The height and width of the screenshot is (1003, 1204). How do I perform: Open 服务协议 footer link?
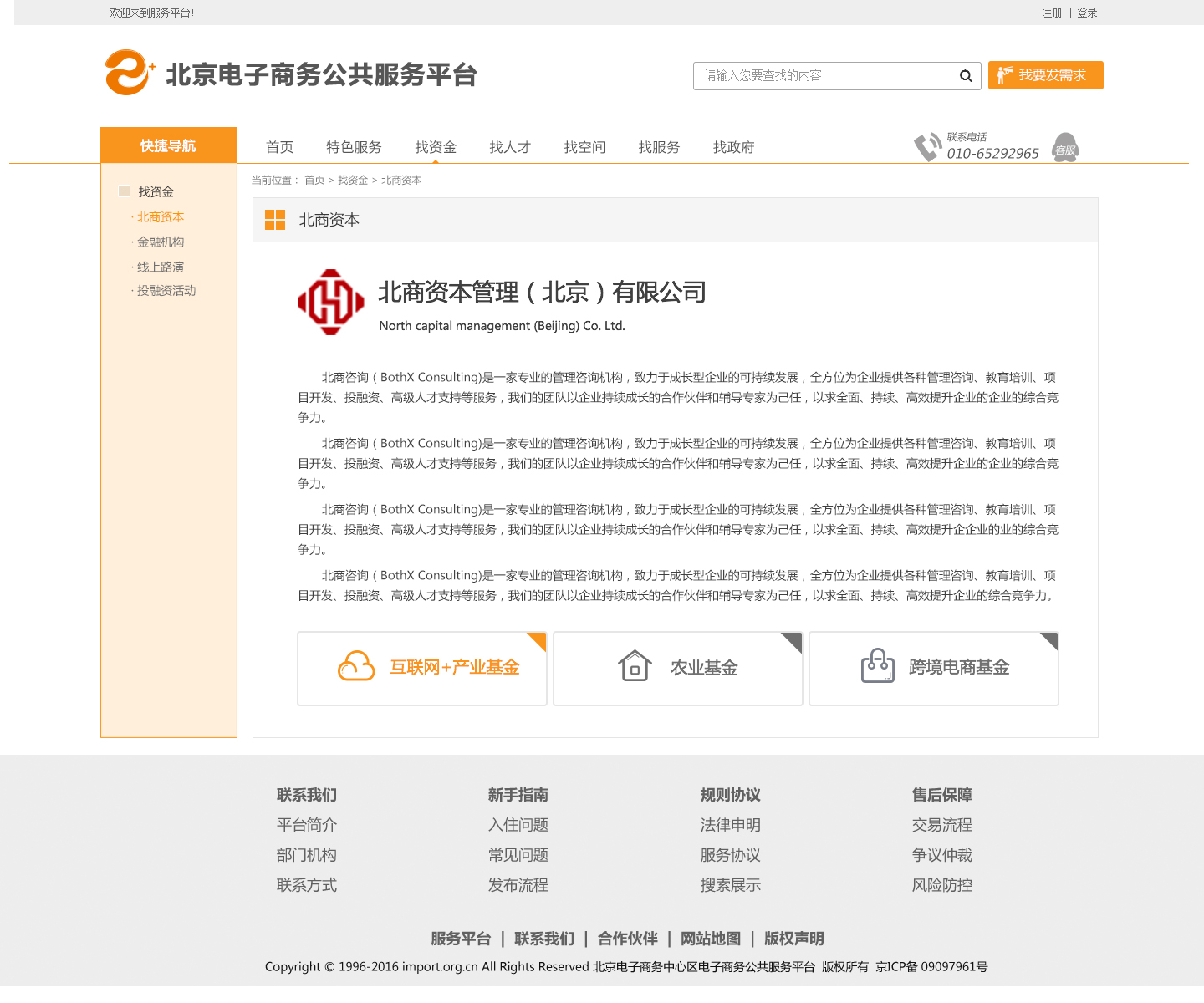(x=731, y=855)
